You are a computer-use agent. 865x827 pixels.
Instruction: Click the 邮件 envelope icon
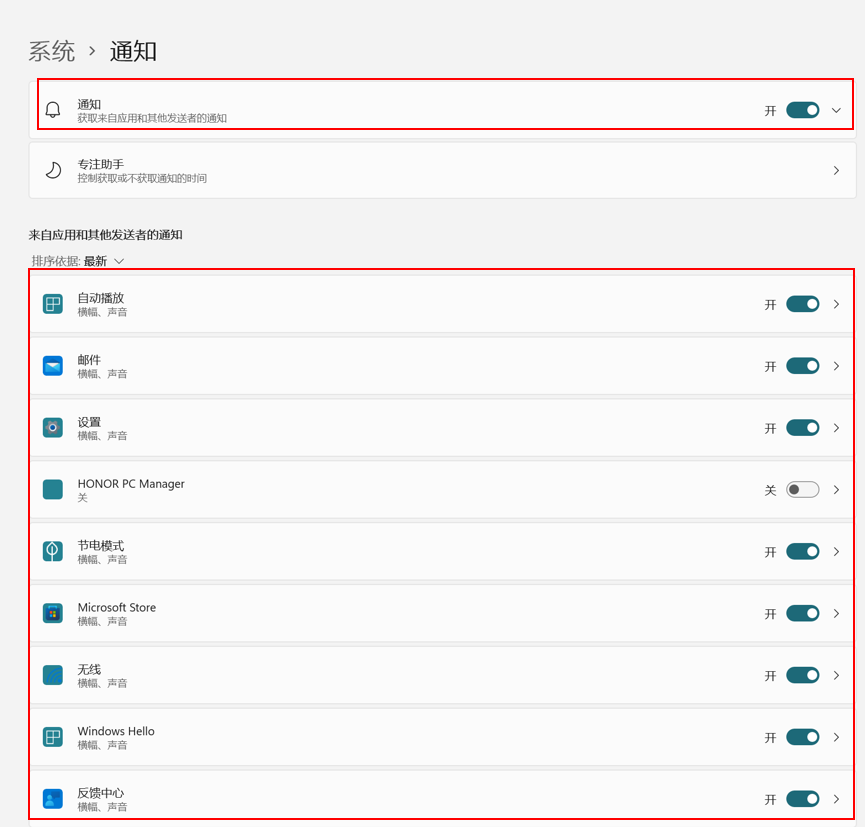(x=53, y=366)
